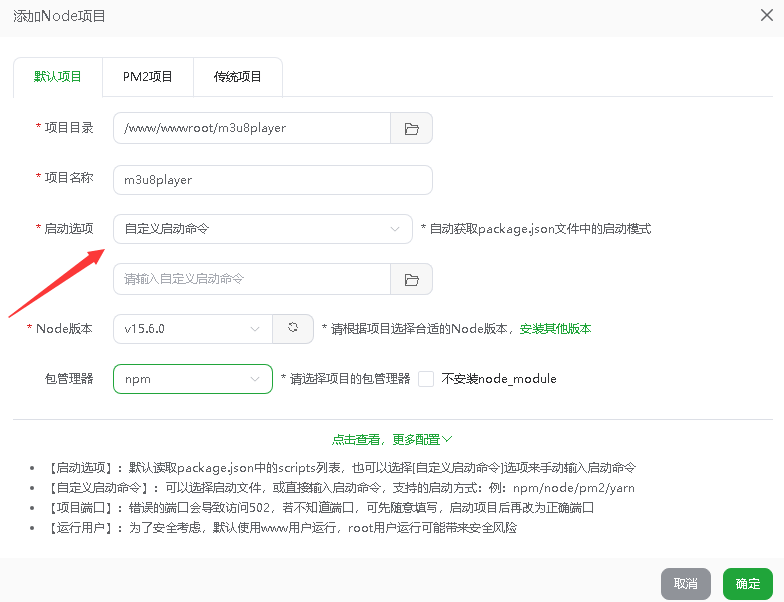Image resolution: width=784 pixels, height=602 pixels.
Task: Click the 确定 confirm button
Action: click(x=747, y=584)
